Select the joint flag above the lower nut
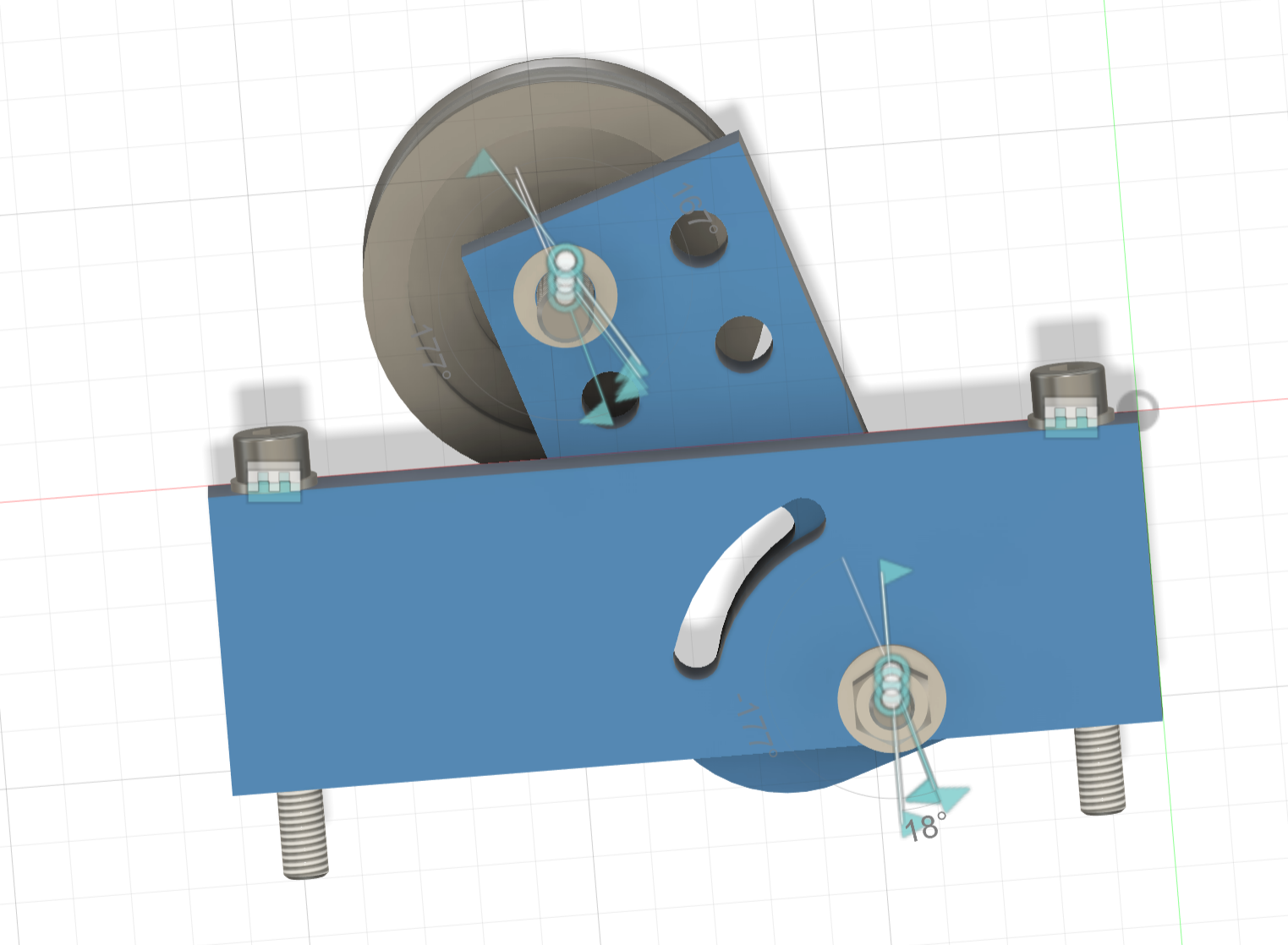Screen dimensions: 1288x945 coord(895,571)
